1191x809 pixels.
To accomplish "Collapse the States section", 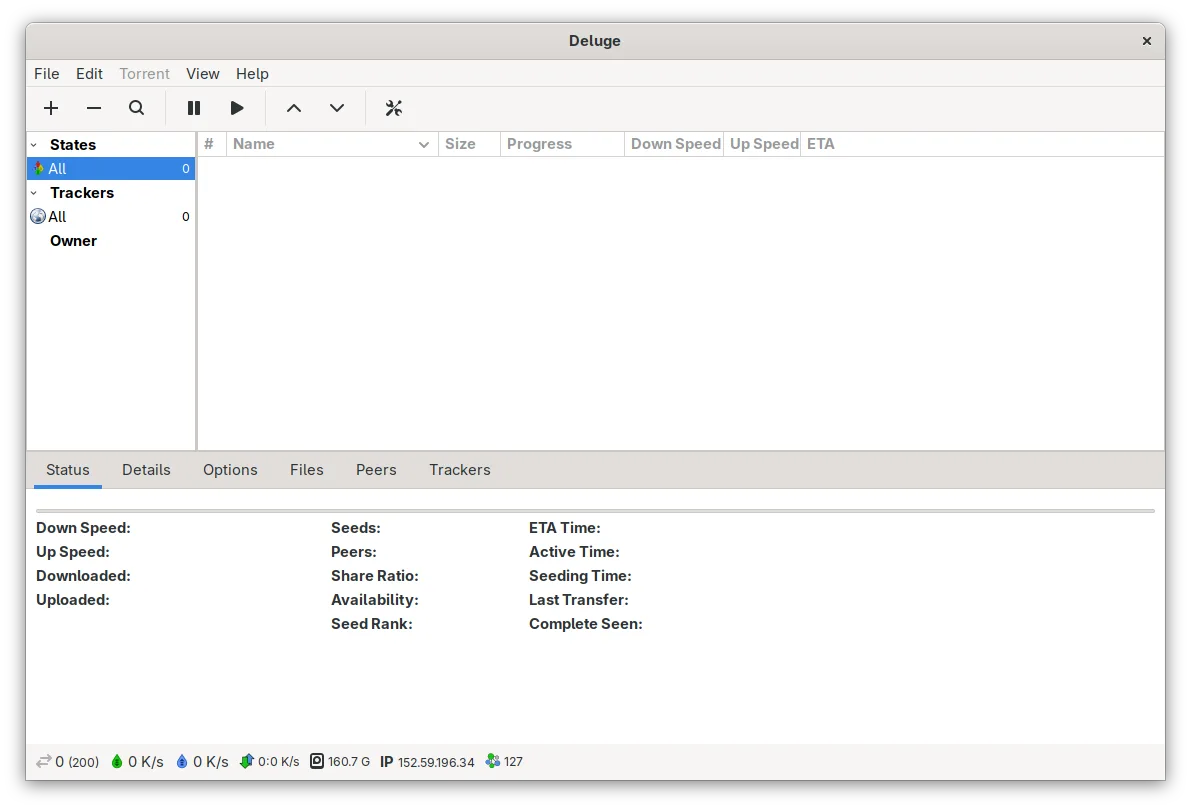I will click(x=33, y=144).
